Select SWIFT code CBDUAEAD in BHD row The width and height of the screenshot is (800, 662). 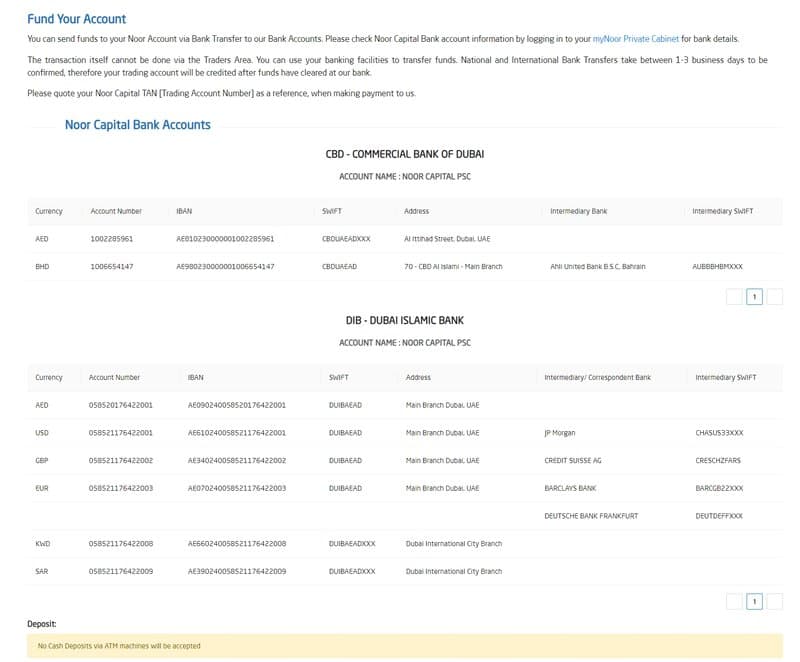339,266
